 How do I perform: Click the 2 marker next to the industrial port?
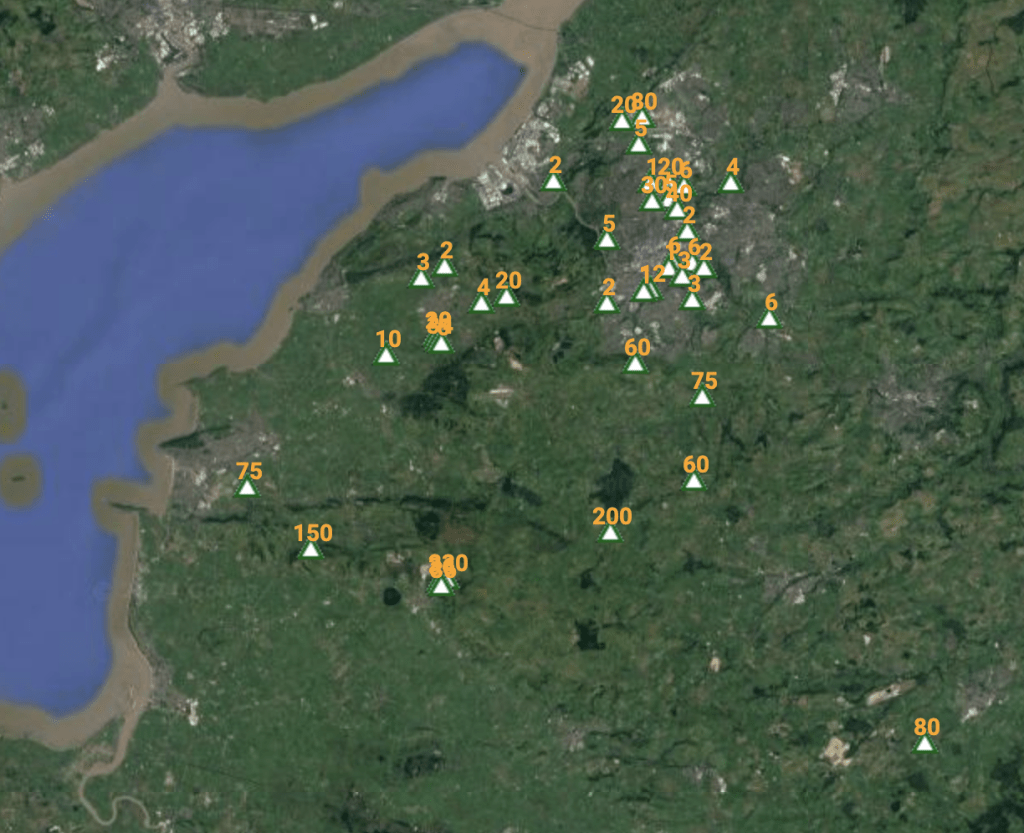[x=554, y=182]
